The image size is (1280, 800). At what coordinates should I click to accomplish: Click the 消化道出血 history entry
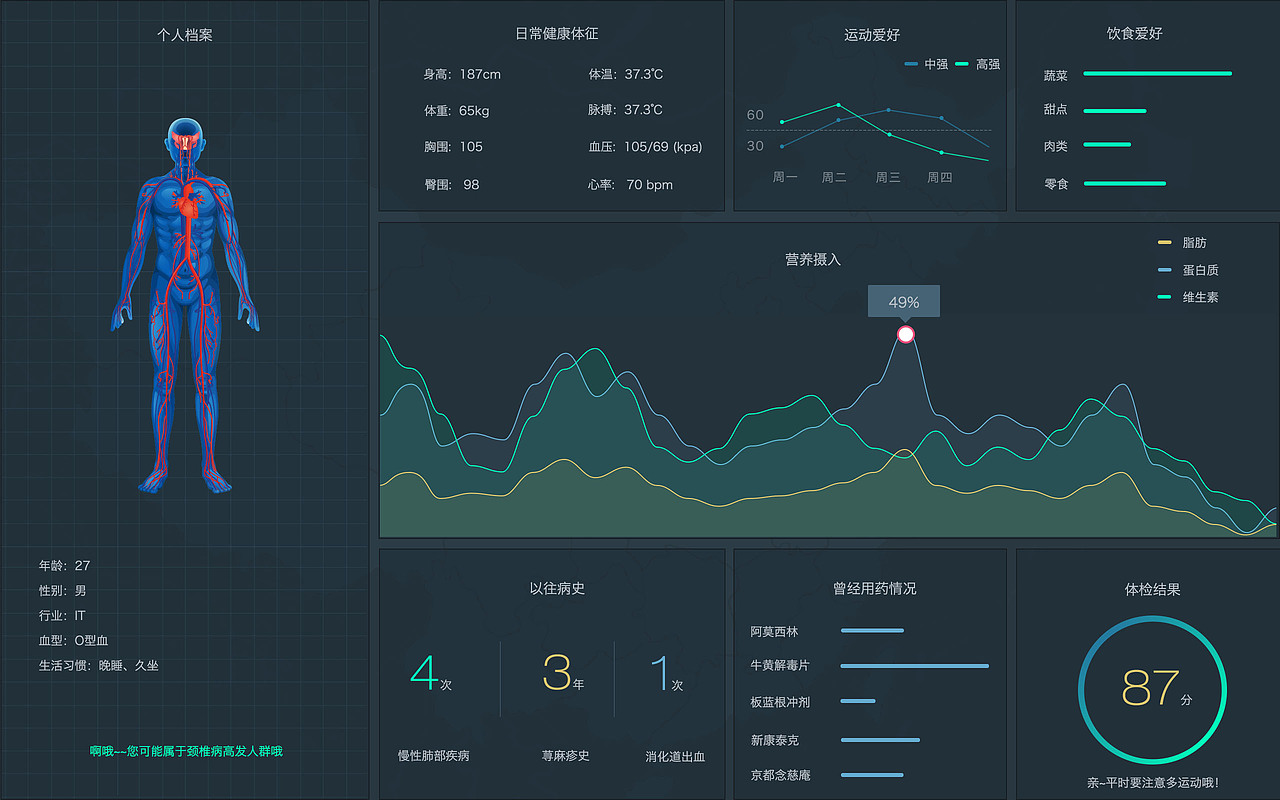[x=676, y=757]
